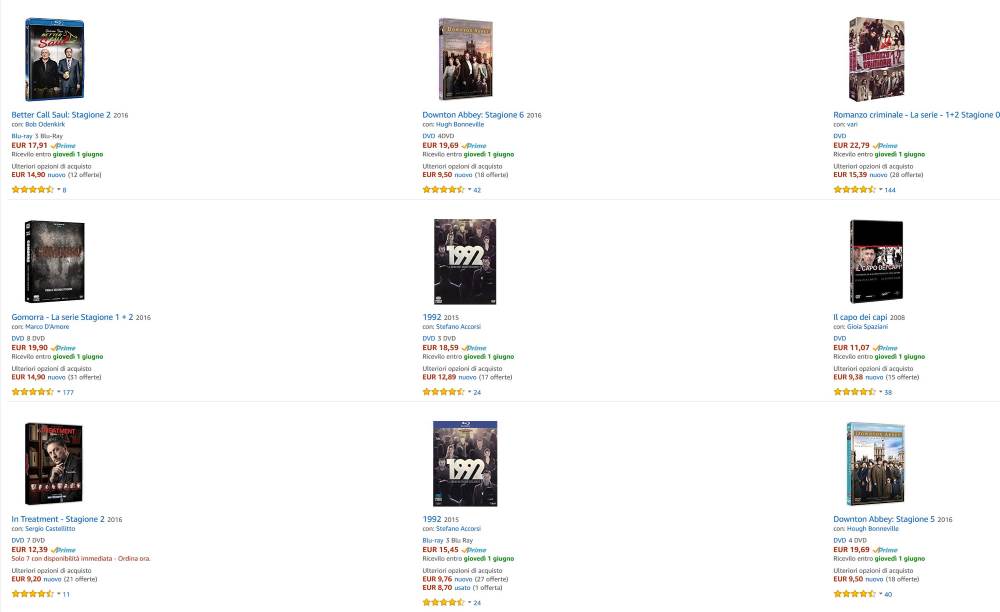
Task: Open the Better Call Saul: Stagione 2 title
Action: pos(61,115)
